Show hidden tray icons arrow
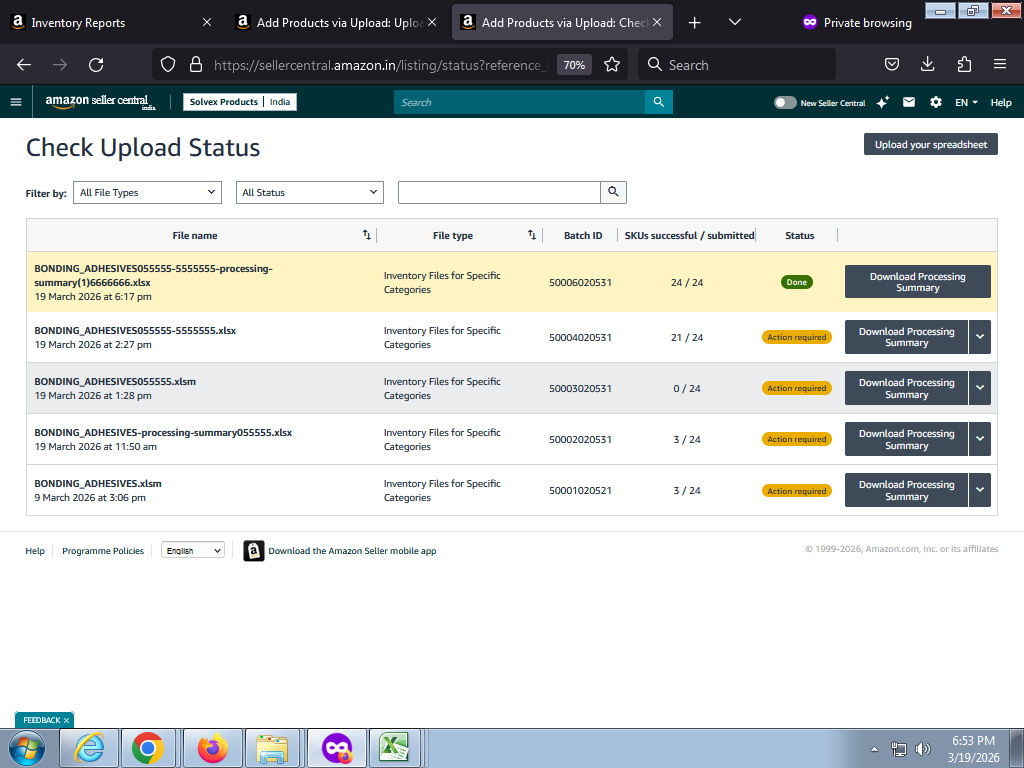 (x=874, y=748)
